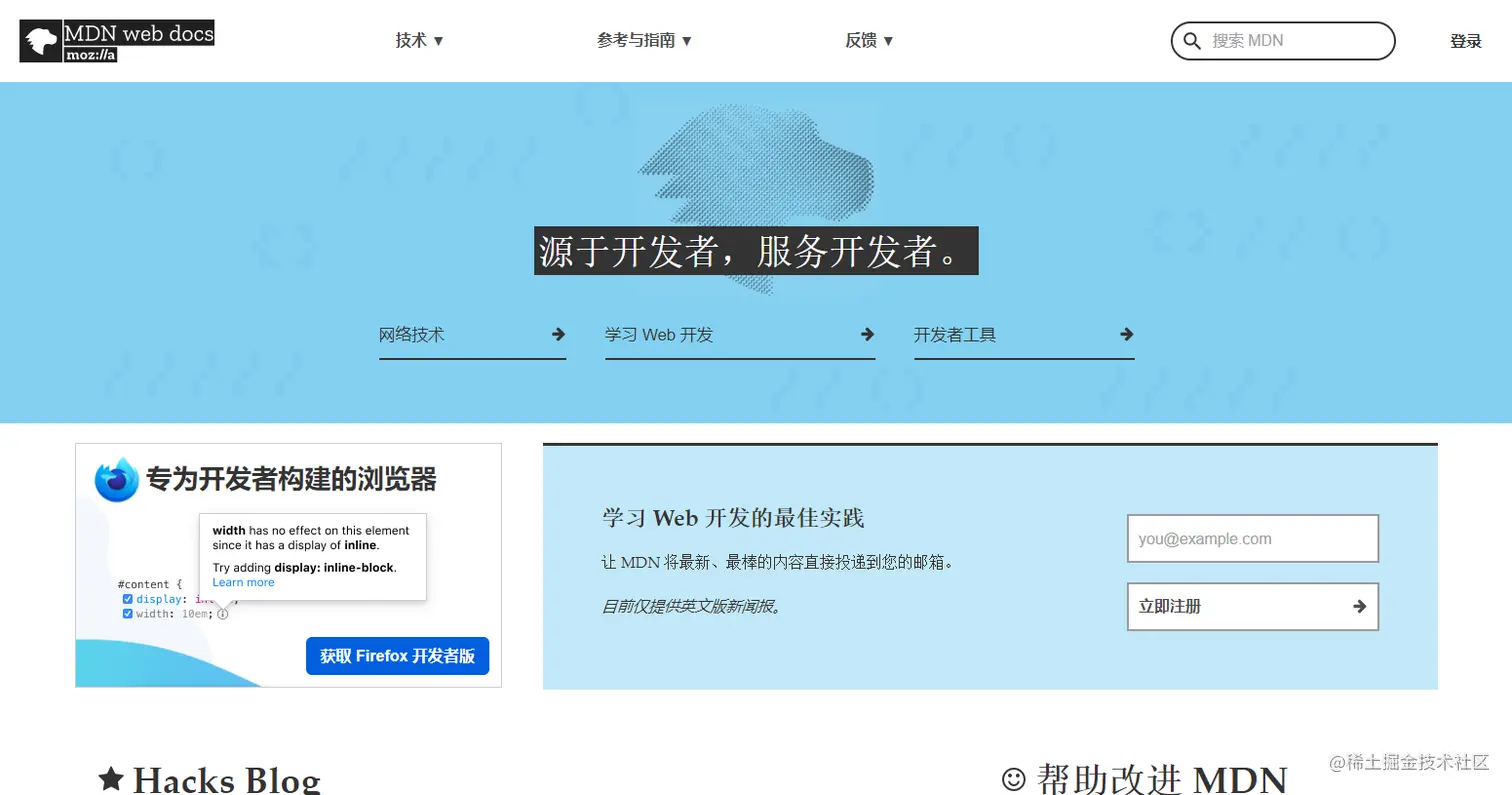Image resolution: width=1512 pixels, height=795 pixels.
Task: Expand the 参考与指南 dropdown menu
Action: click(x=645, y=40)
